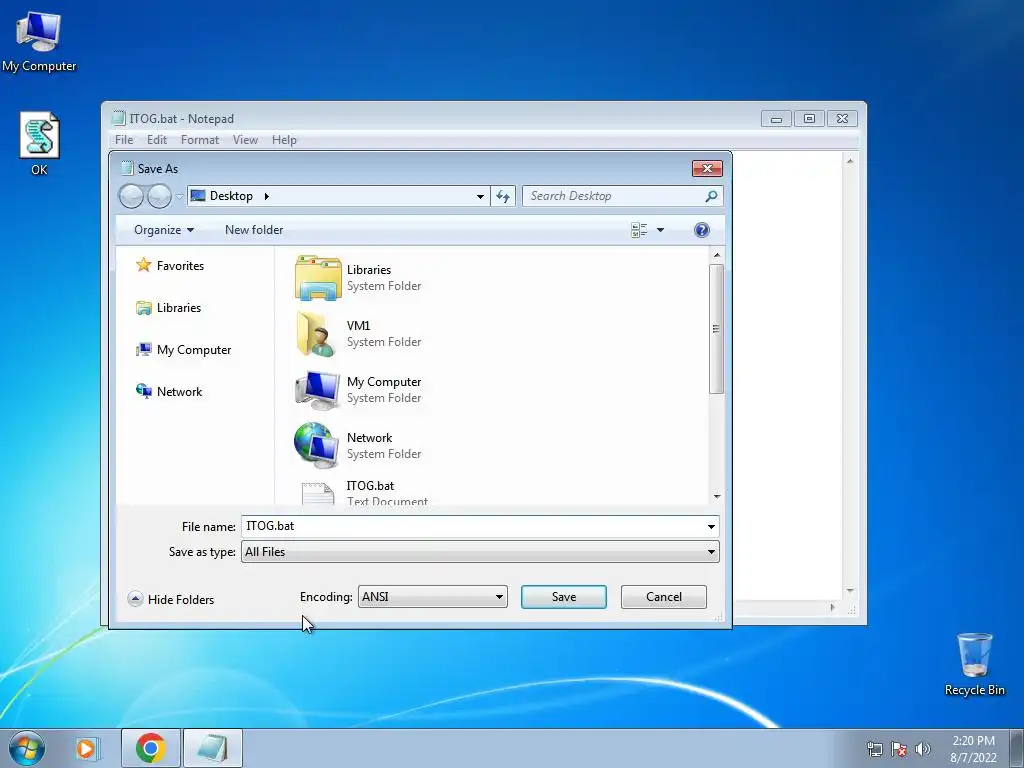This screenshot has height=768, width=1024.
Task: Click the Save button
Action: pyautogui.click(x=564, y=597)
